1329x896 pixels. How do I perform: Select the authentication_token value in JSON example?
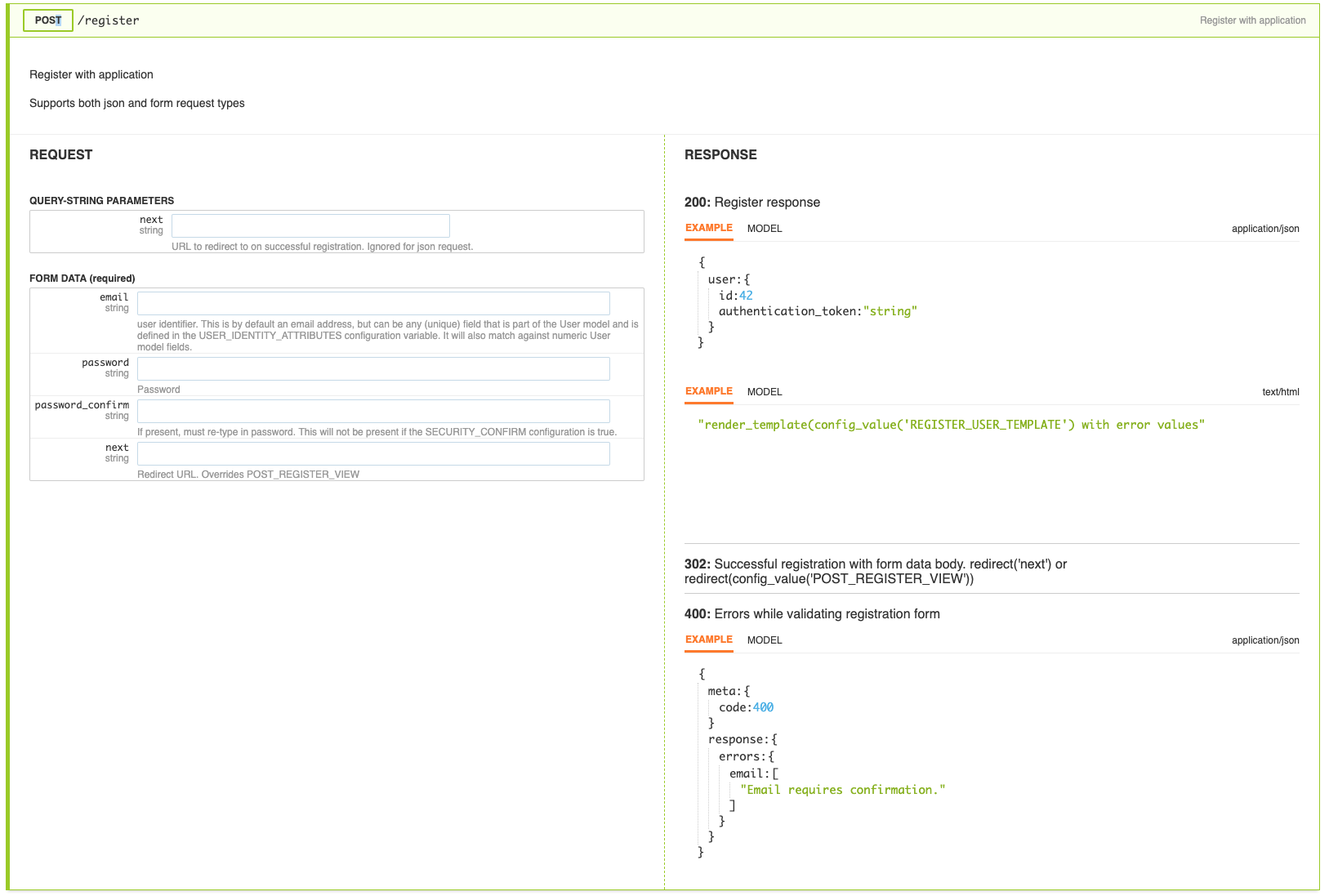click(x=890, y=310)
